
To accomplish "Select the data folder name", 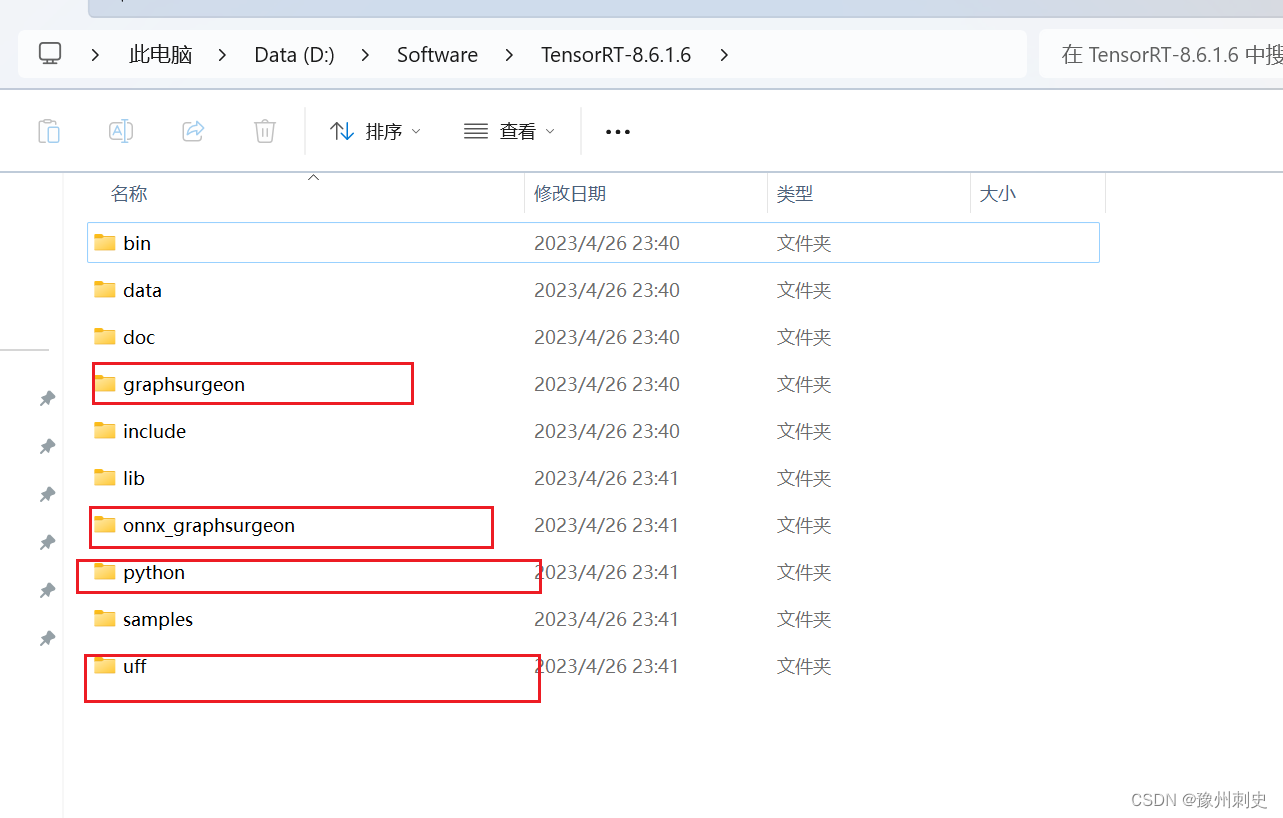I will (142, 290).
